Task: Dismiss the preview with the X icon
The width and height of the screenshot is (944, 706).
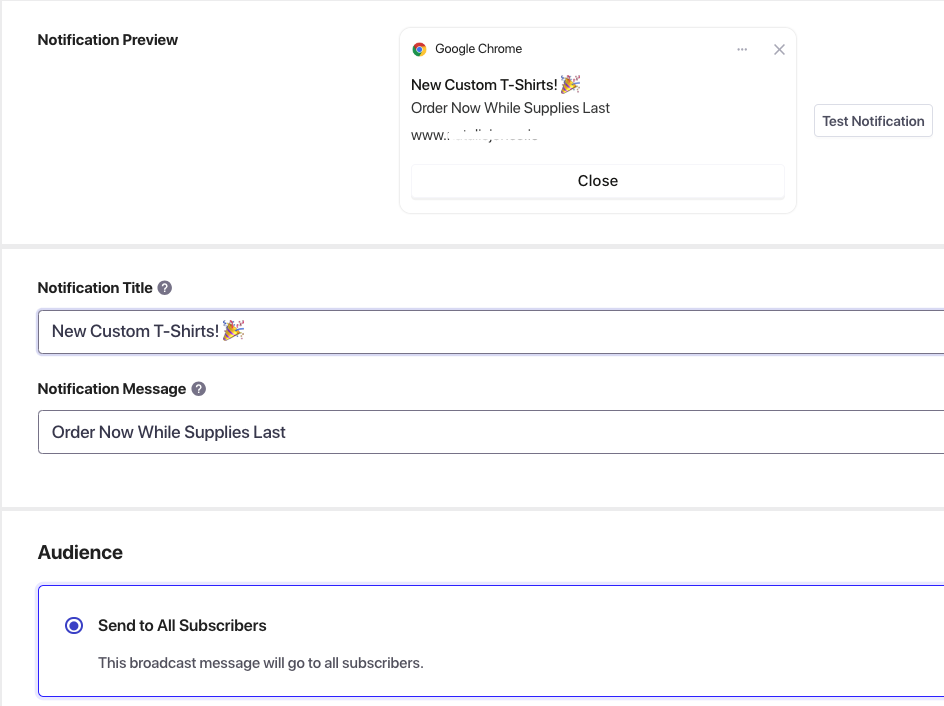Action: point(779,49)
